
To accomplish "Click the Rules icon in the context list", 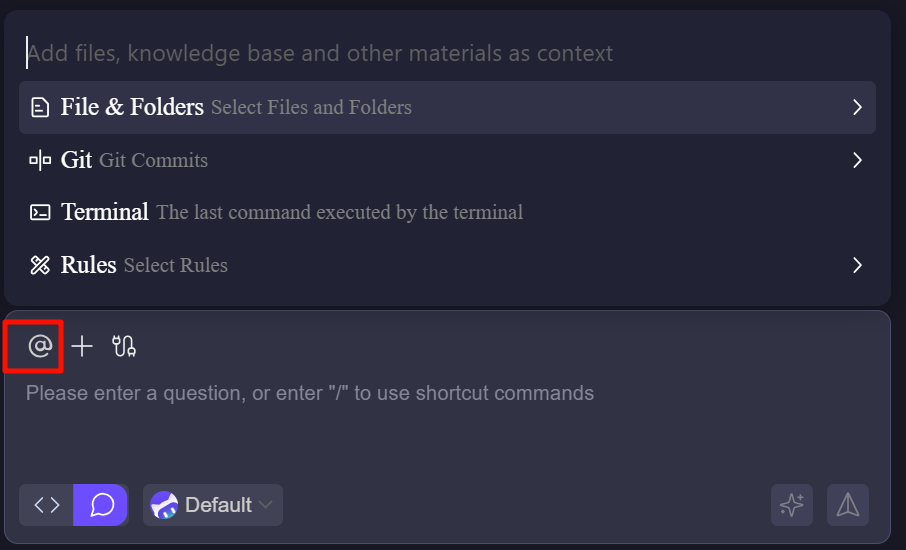I will (40, 265).
